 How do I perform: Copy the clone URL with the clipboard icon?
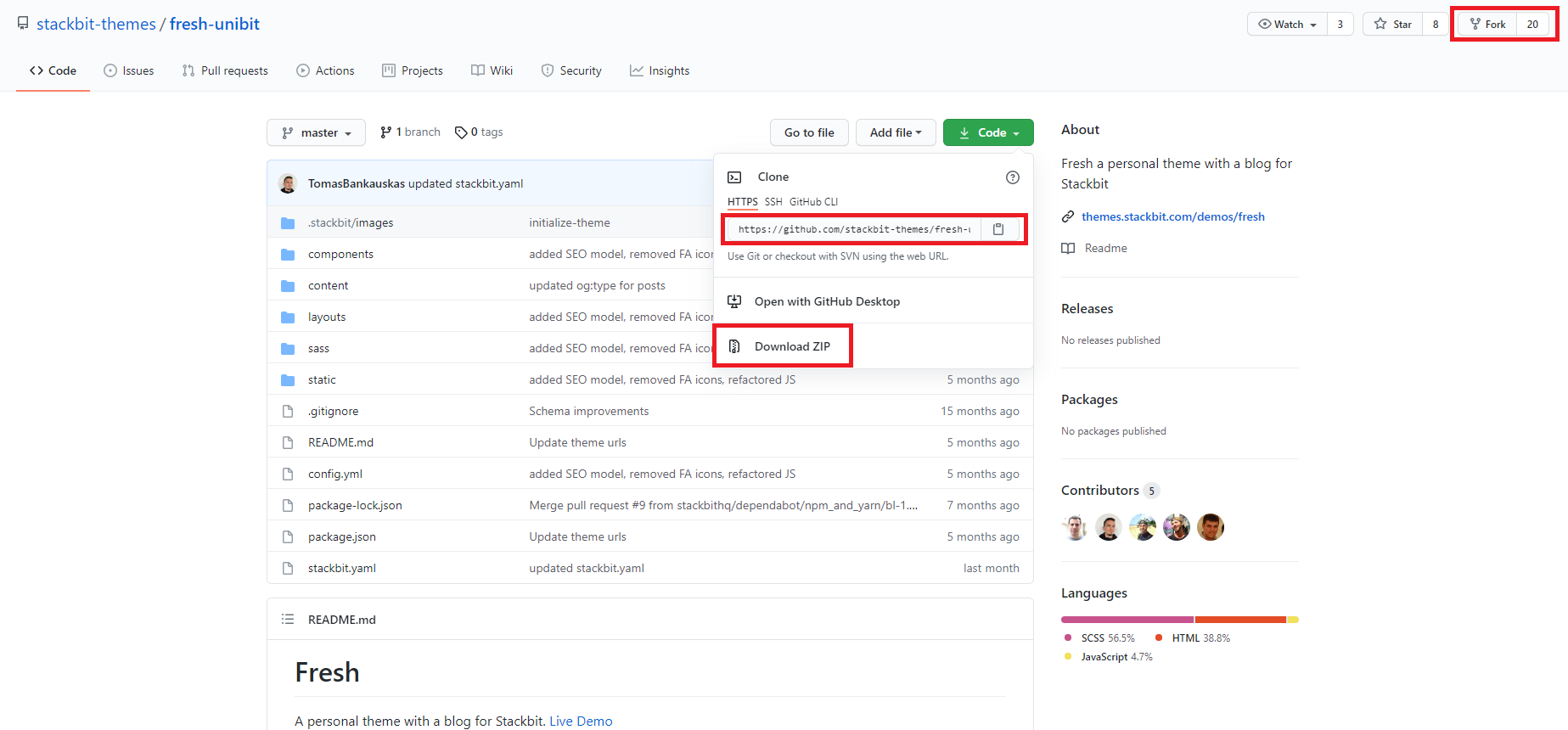click(x=998, y=229)
